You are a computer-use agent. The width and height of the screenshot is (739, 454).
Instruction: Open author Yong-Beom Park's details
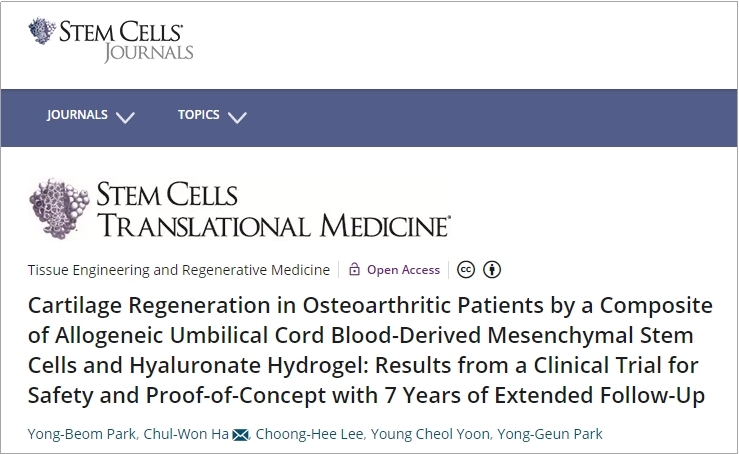pos(82,434)
